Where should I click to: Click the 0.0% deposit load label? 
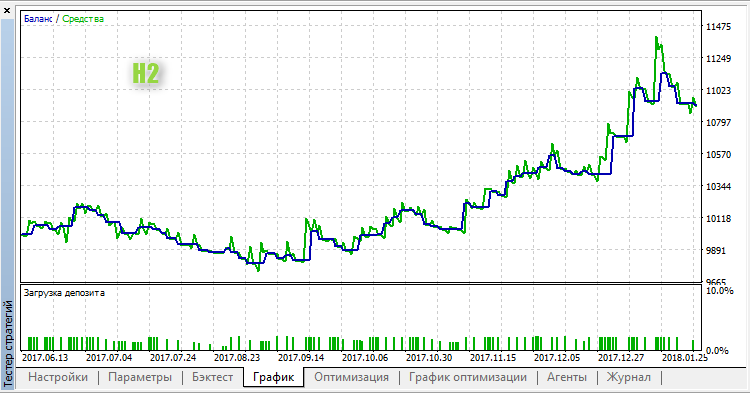click(x=717, y=350)
